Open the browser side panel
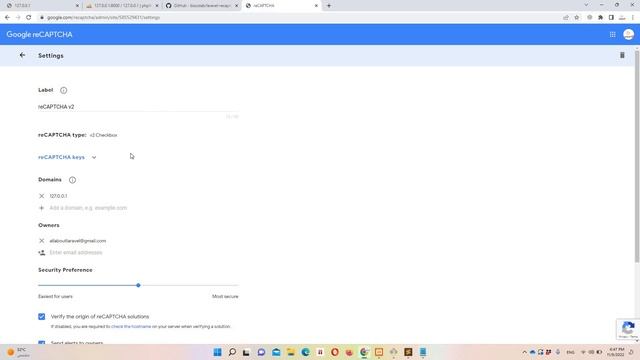The width and height of the screenshot is (640, 360). tap(611, 18)
